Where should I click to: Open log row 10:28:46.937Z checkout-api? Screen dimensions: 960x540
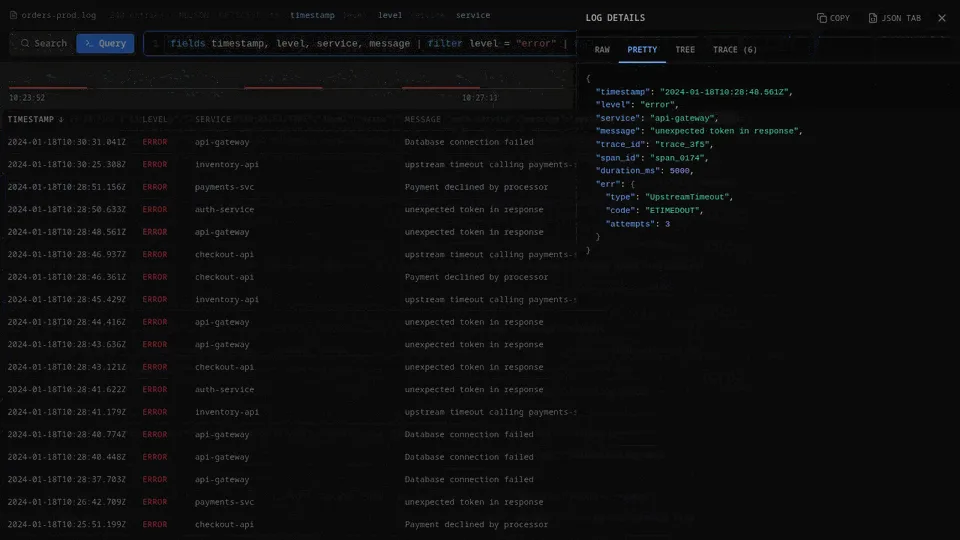coord(288,255)
